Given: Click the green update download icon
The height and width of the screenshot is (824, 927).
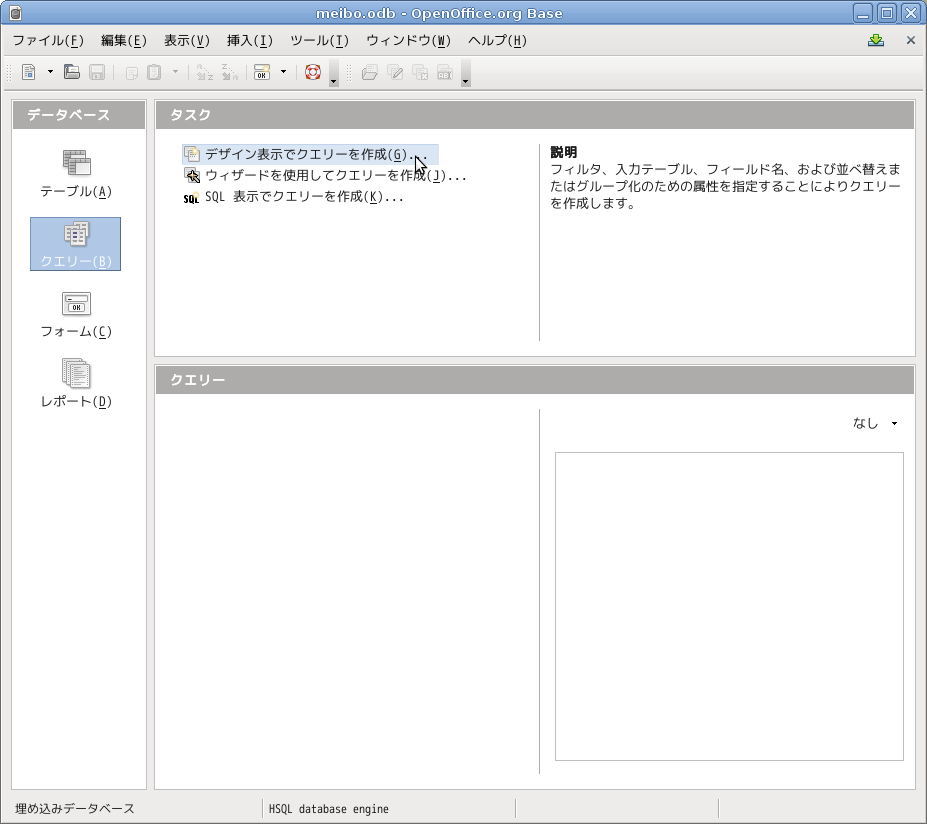Looking at the screenshot, I should tap(876, 41).
